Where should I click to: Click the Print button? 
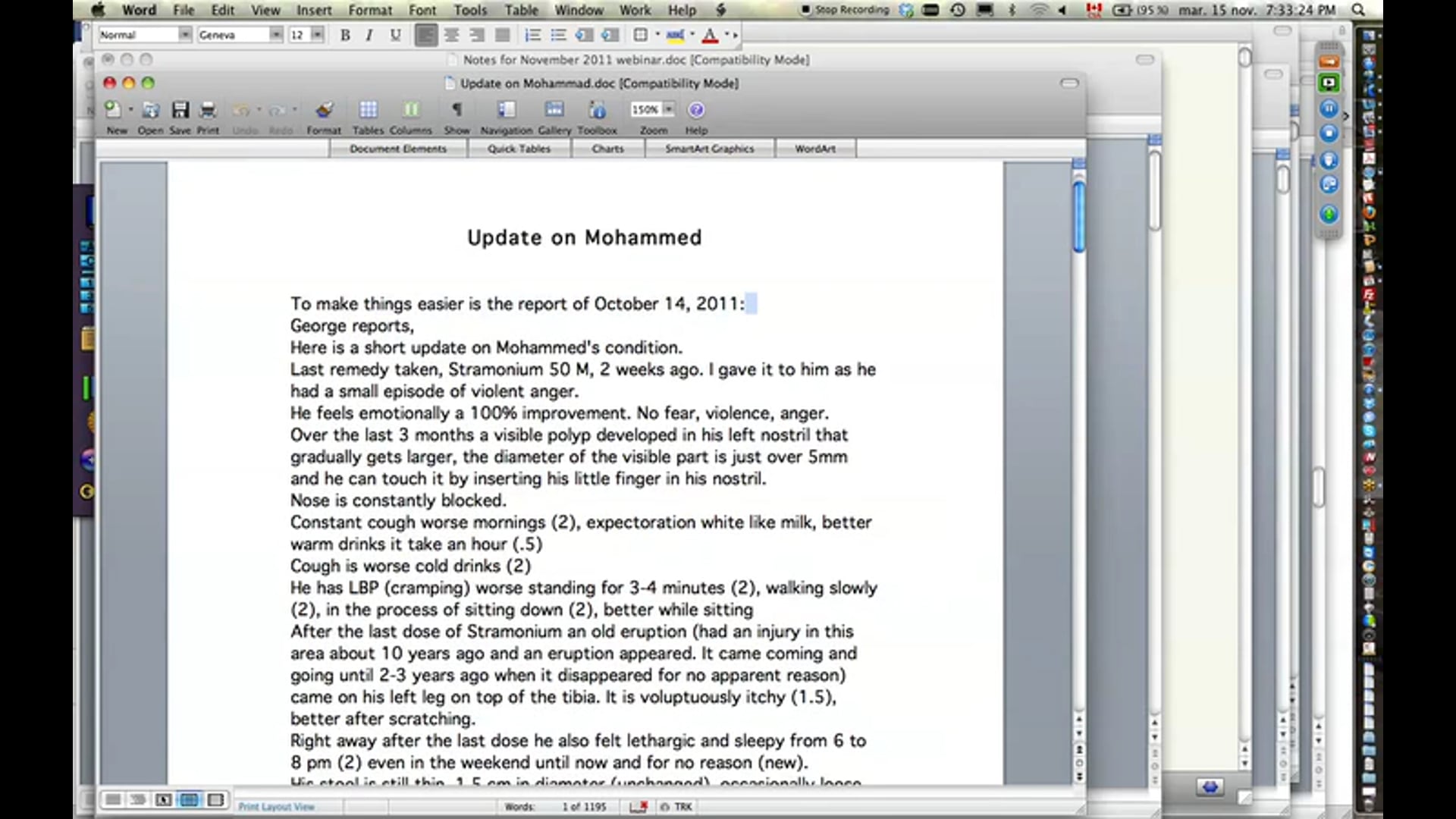click(208, 110)
